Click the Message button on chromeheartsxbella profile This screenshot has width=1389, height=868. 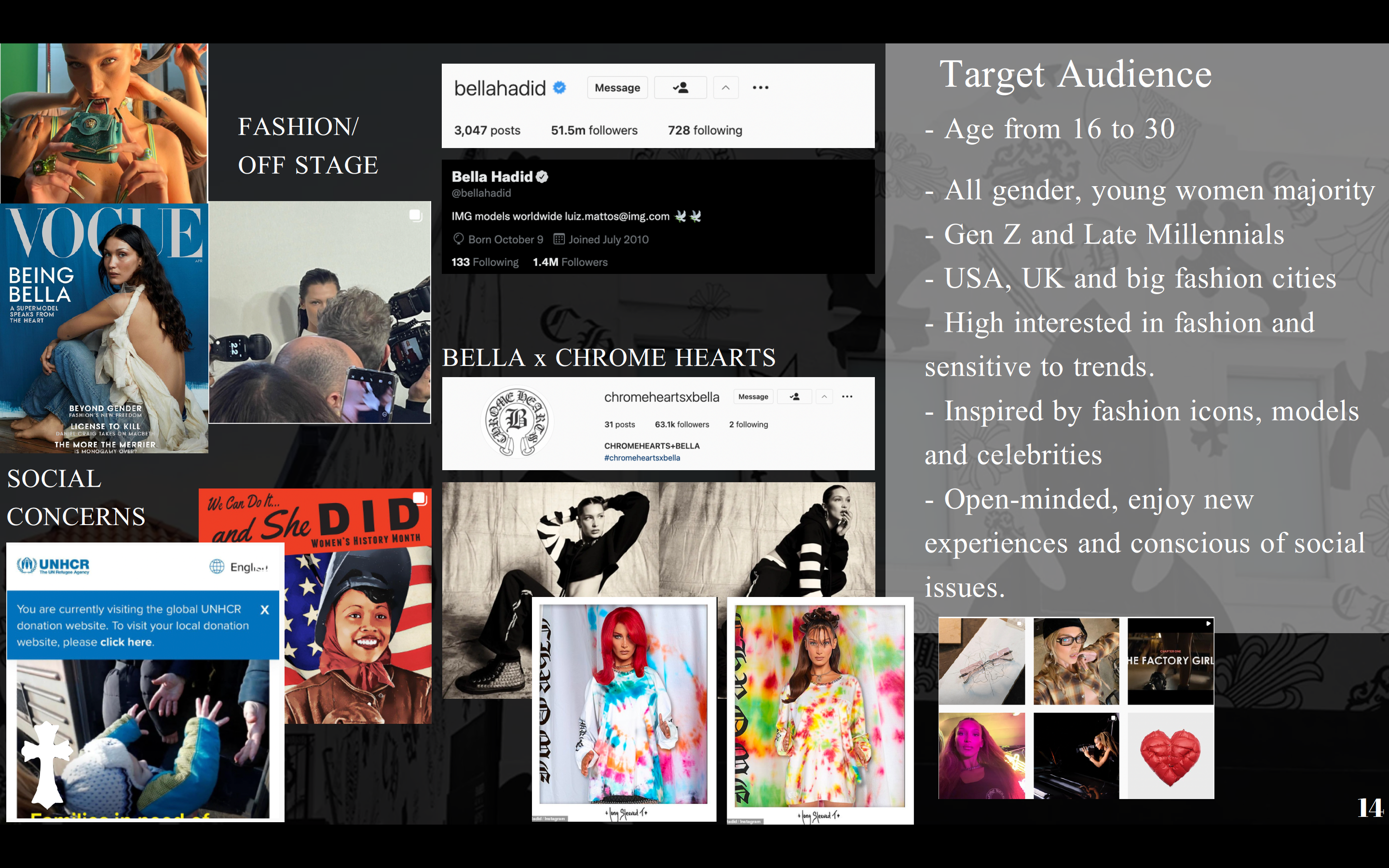(x=753, y=397)
